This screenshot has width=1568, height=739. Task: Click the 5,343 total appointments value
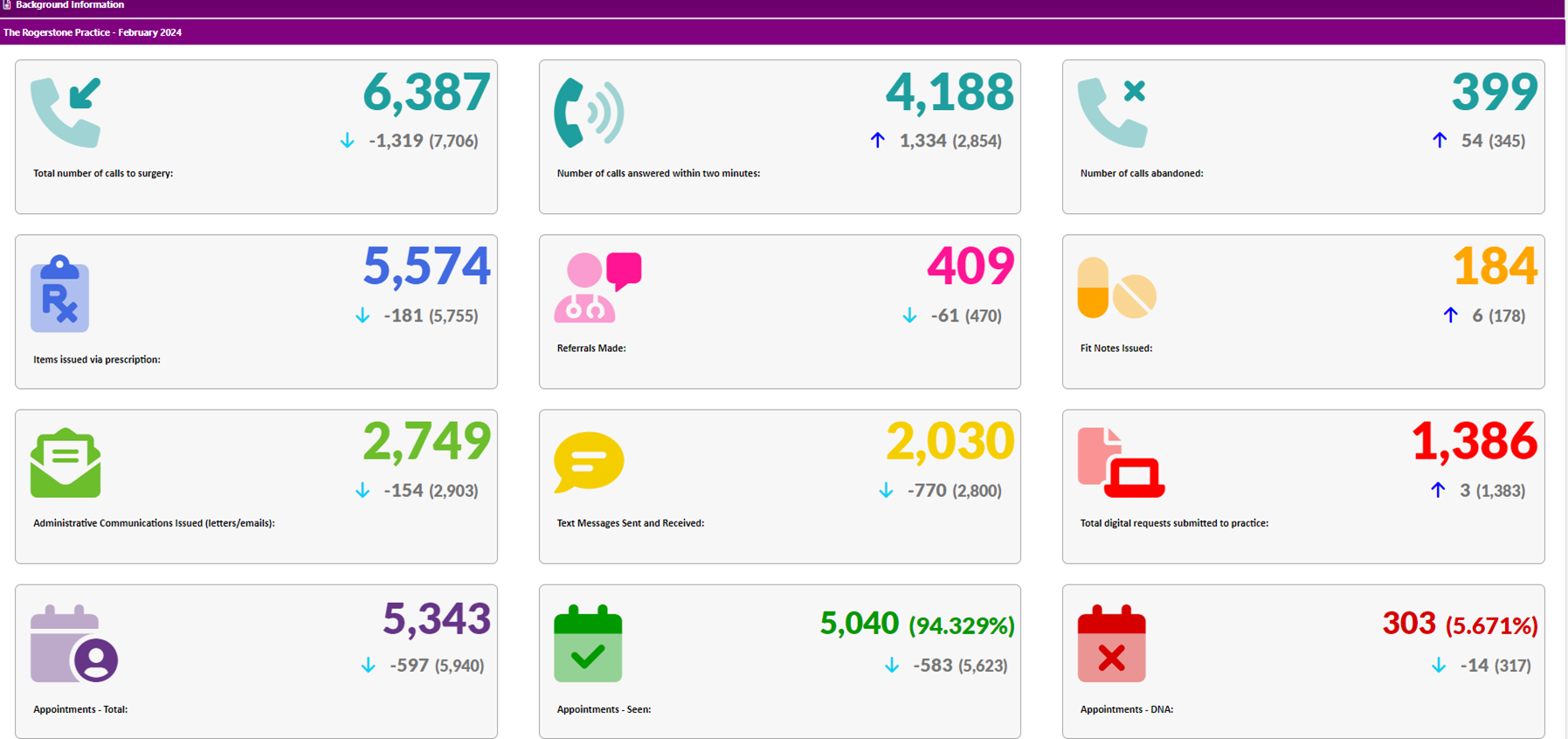(x=437, y=619)
